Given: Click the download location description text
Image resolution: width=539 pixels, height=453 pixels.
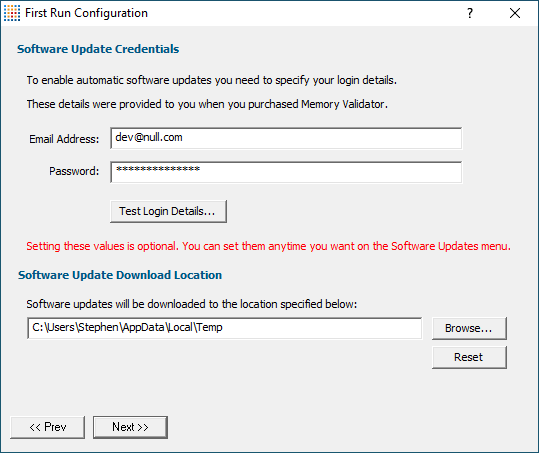Looking at the screenshot, I should pyautogui.click(x=192, y=305).
